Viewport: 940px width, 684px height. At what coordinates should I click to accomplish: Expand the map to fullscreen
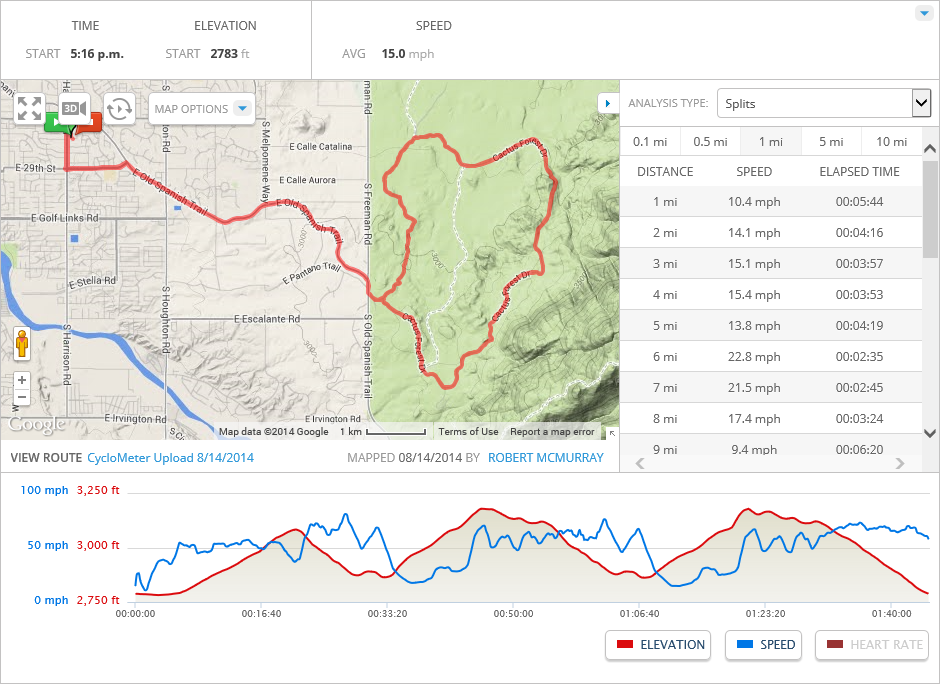[29, 108]
